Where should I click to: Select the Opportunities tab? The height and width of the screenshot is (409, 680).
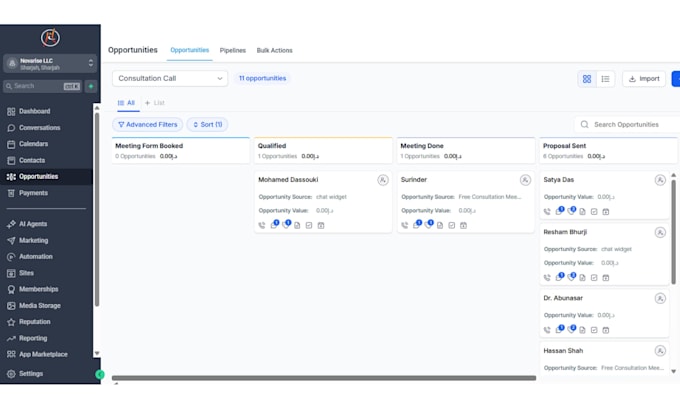(x=190, y=50)
